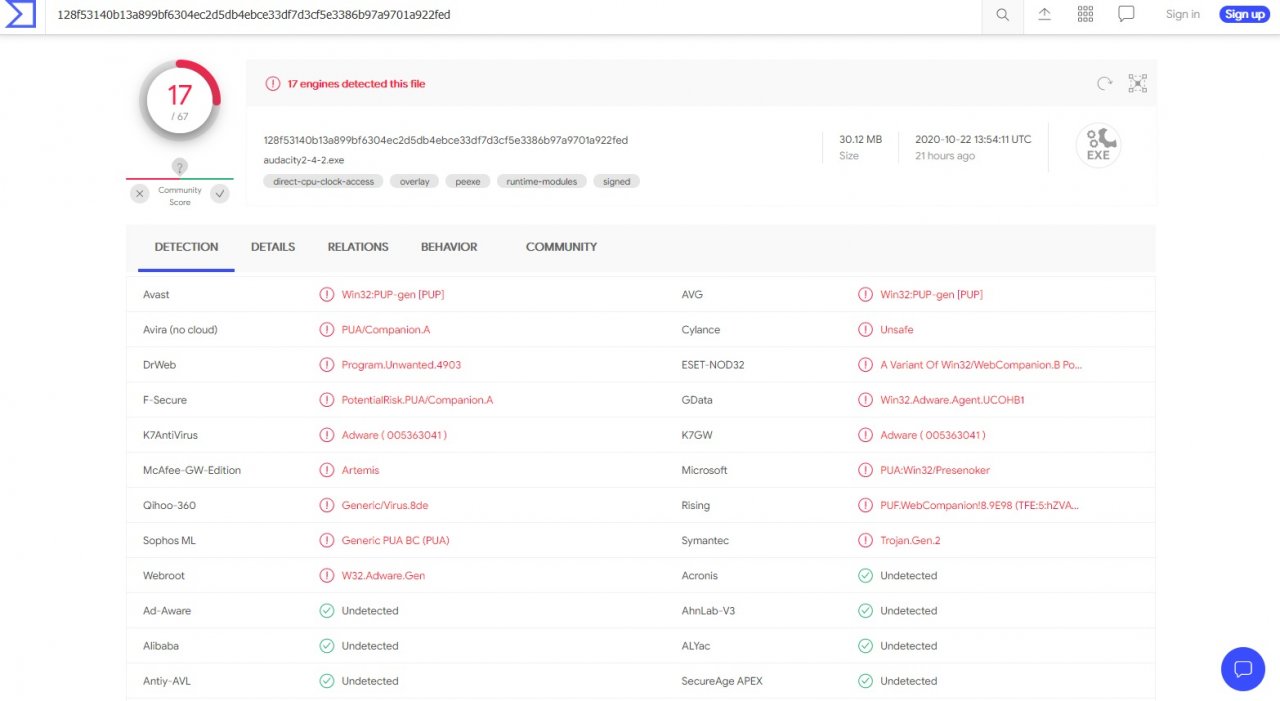Click the SecureAge APEX undetected check icon
Viewport: 1280px width, 701px height.
pos(865,681)
